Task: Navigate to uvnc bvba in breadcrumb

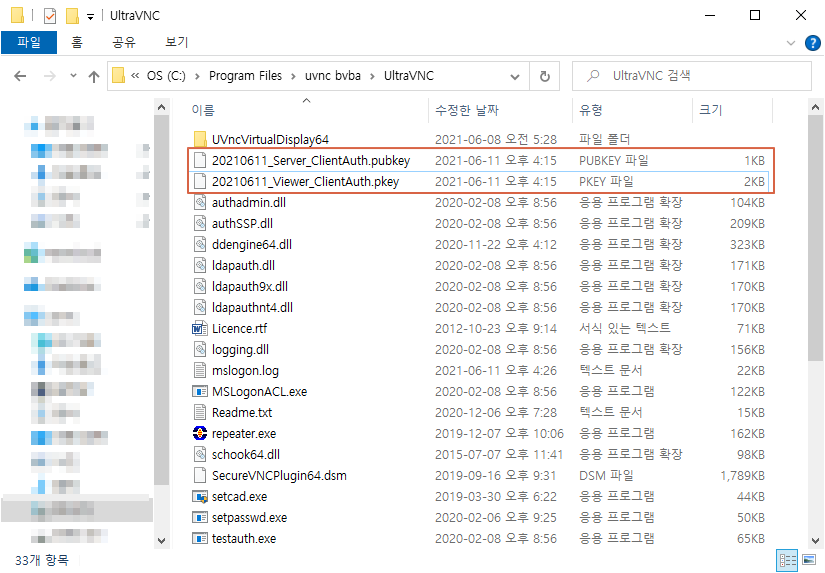Action: 333,76
